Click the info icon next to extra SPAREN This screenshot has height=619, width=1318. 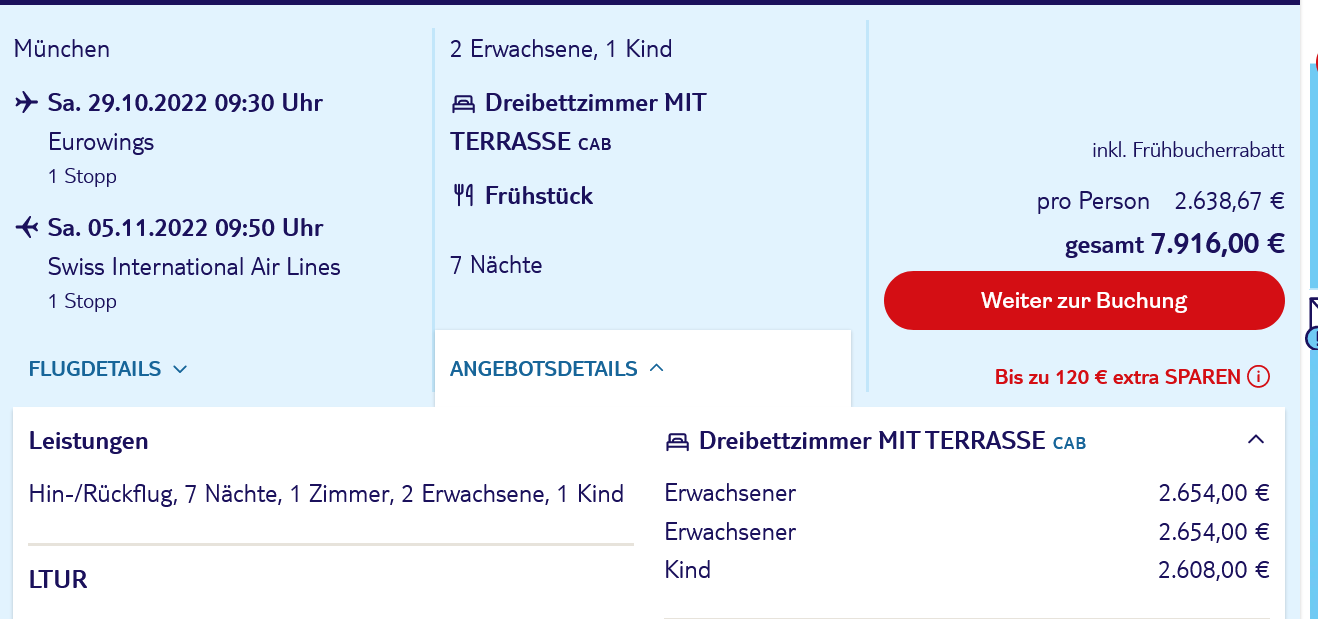(x=1259, y=377)
